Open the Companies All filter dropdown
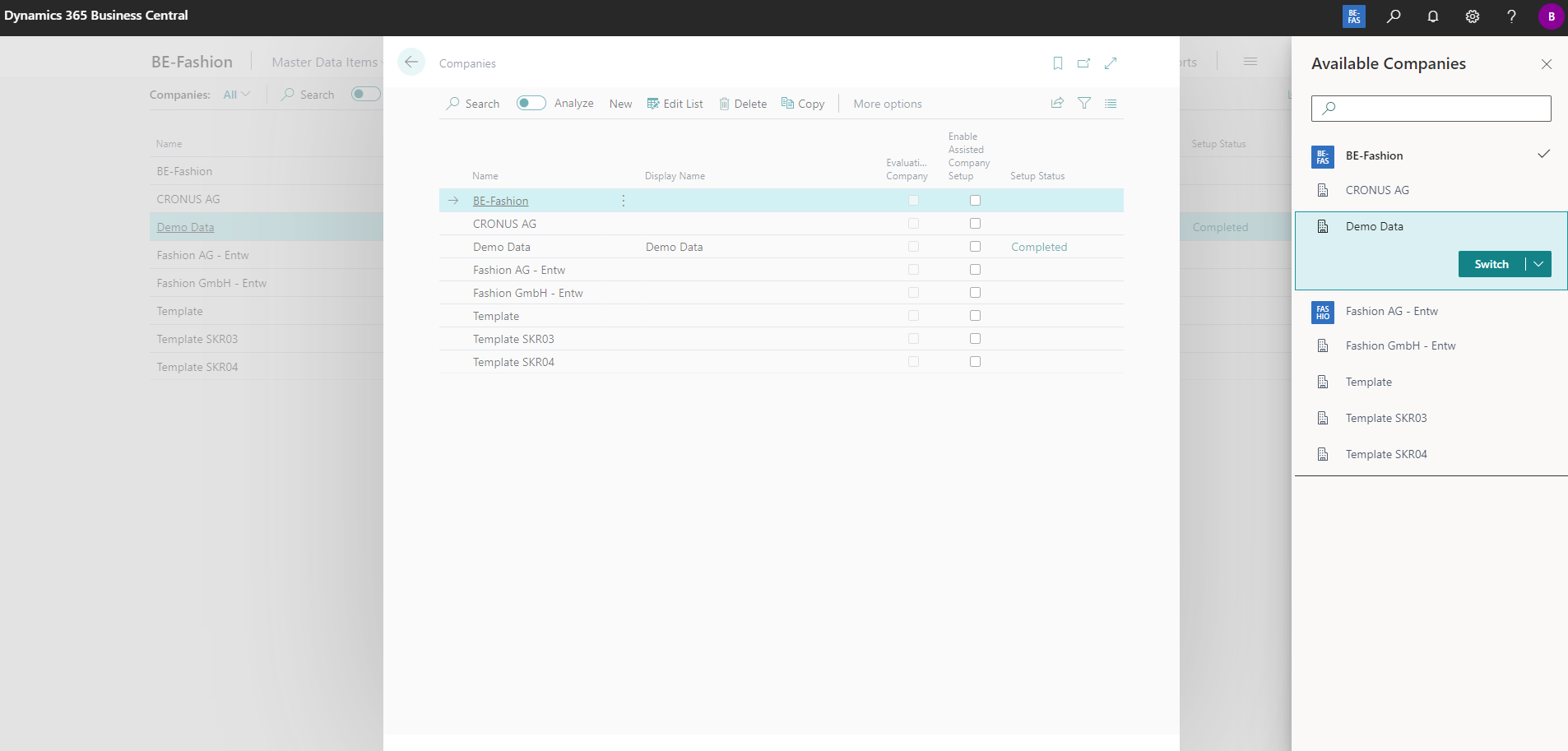 point(237,94)
